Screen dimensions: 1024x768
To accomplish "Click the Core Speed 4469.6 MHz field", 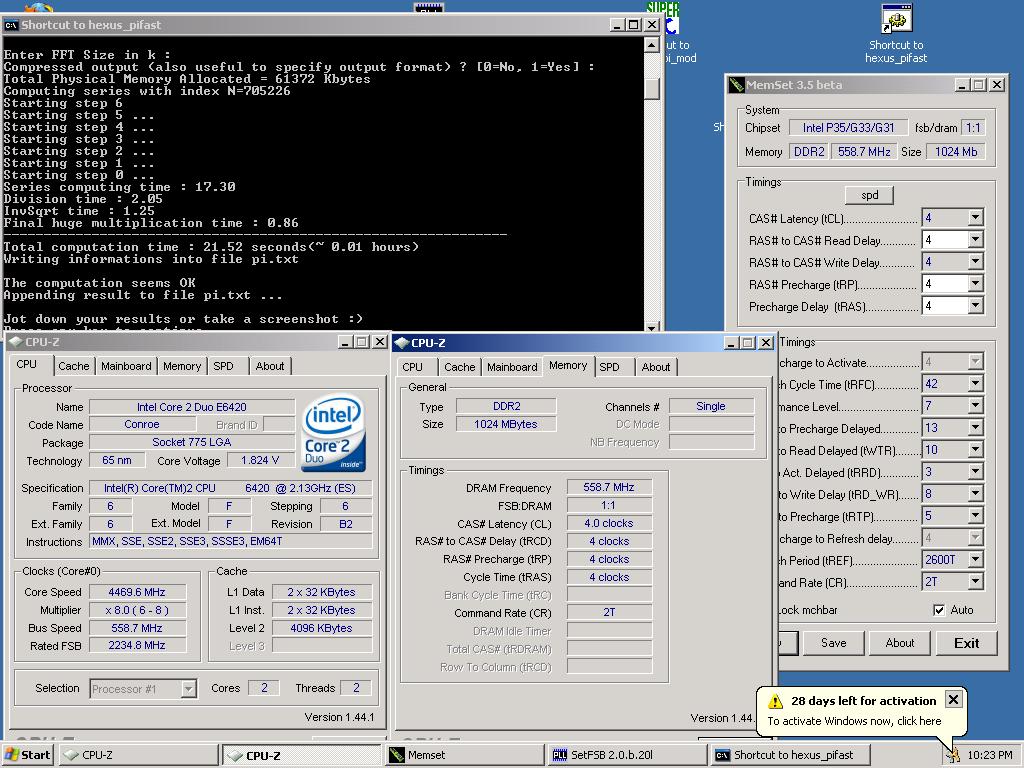I will 137,592.
